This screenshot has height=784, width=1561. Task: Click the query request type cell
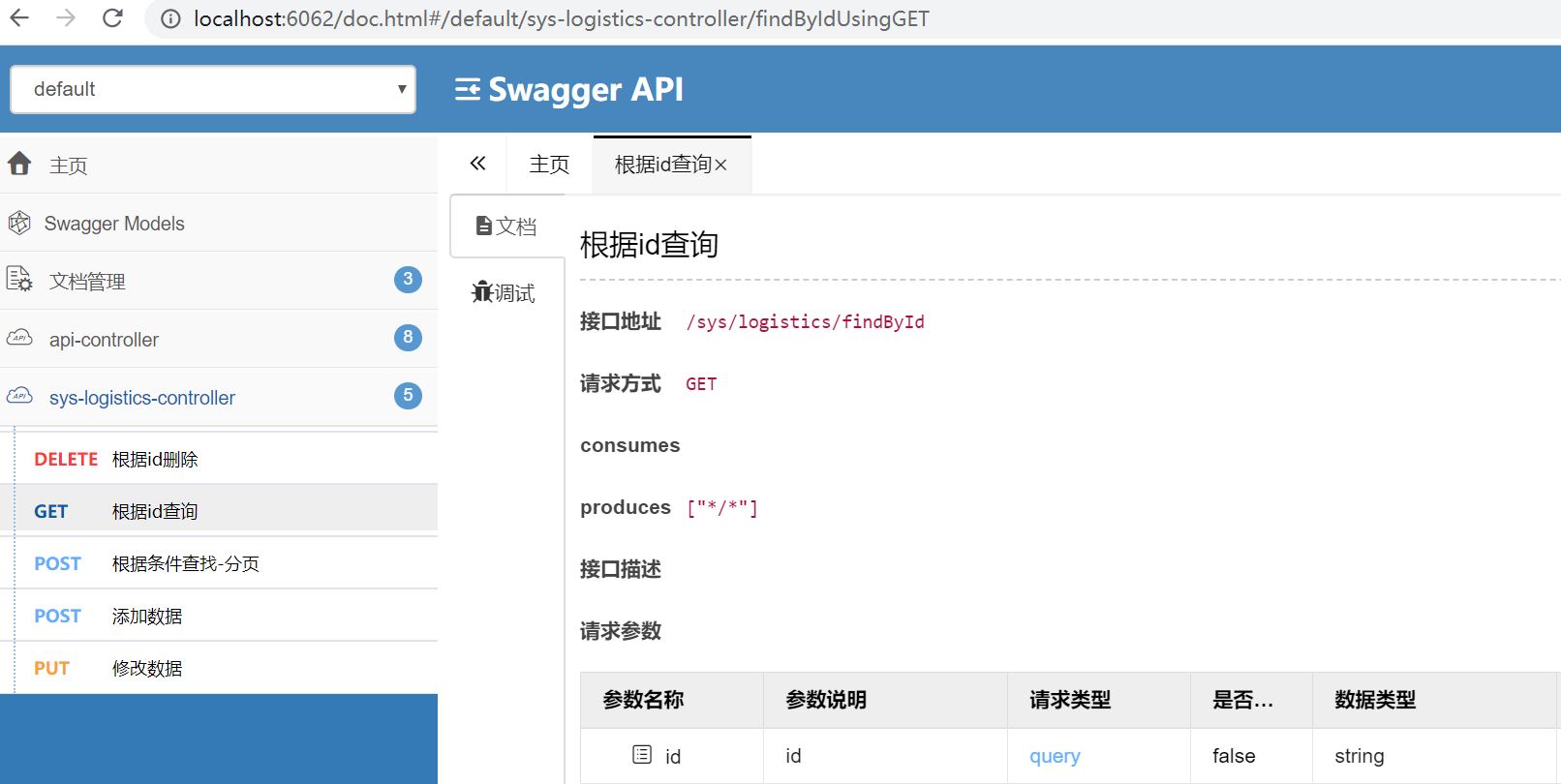1055,756
